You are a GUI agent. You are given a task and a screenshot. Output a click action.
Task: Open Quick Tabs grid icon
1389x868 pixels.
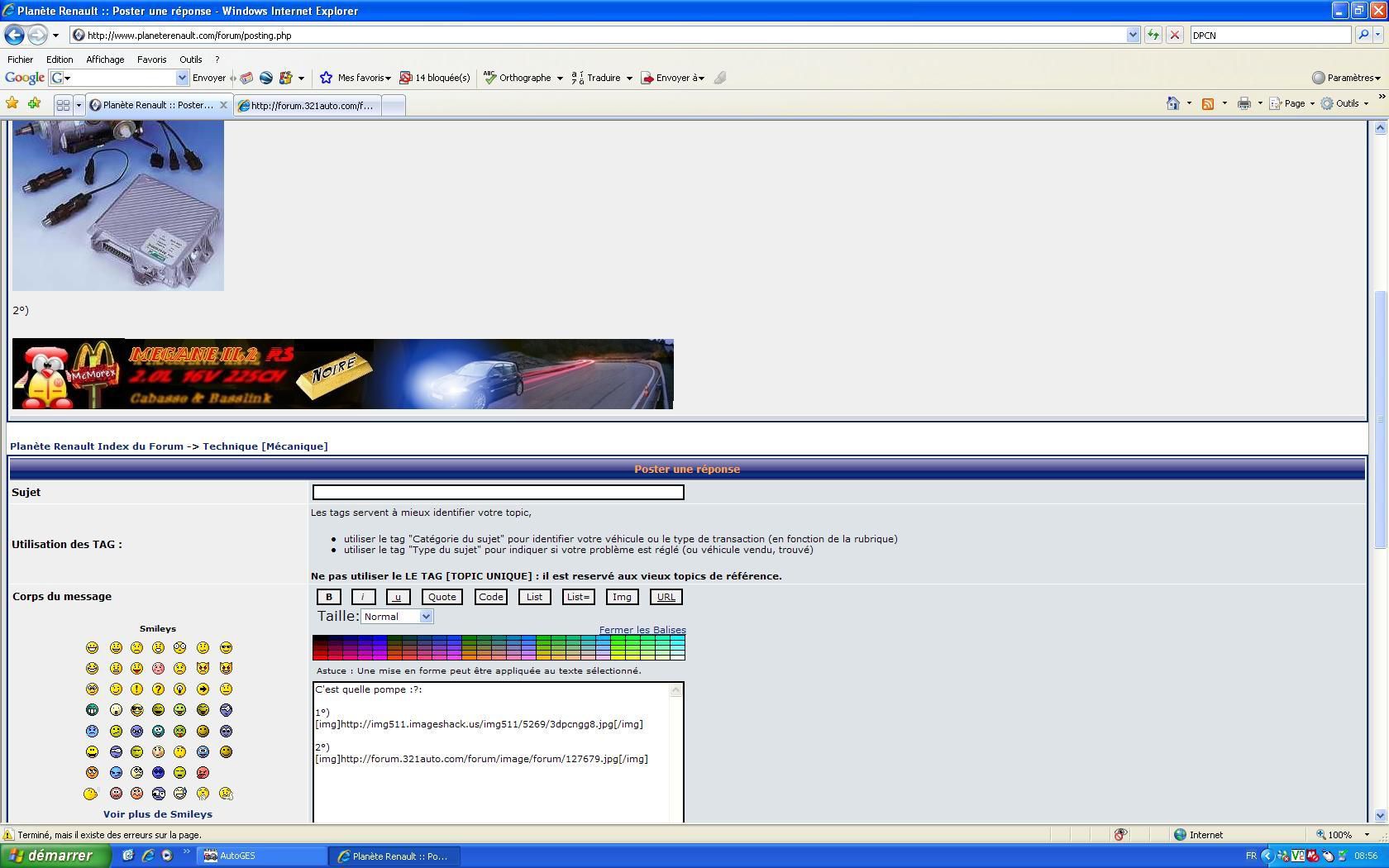click(63, 105)
